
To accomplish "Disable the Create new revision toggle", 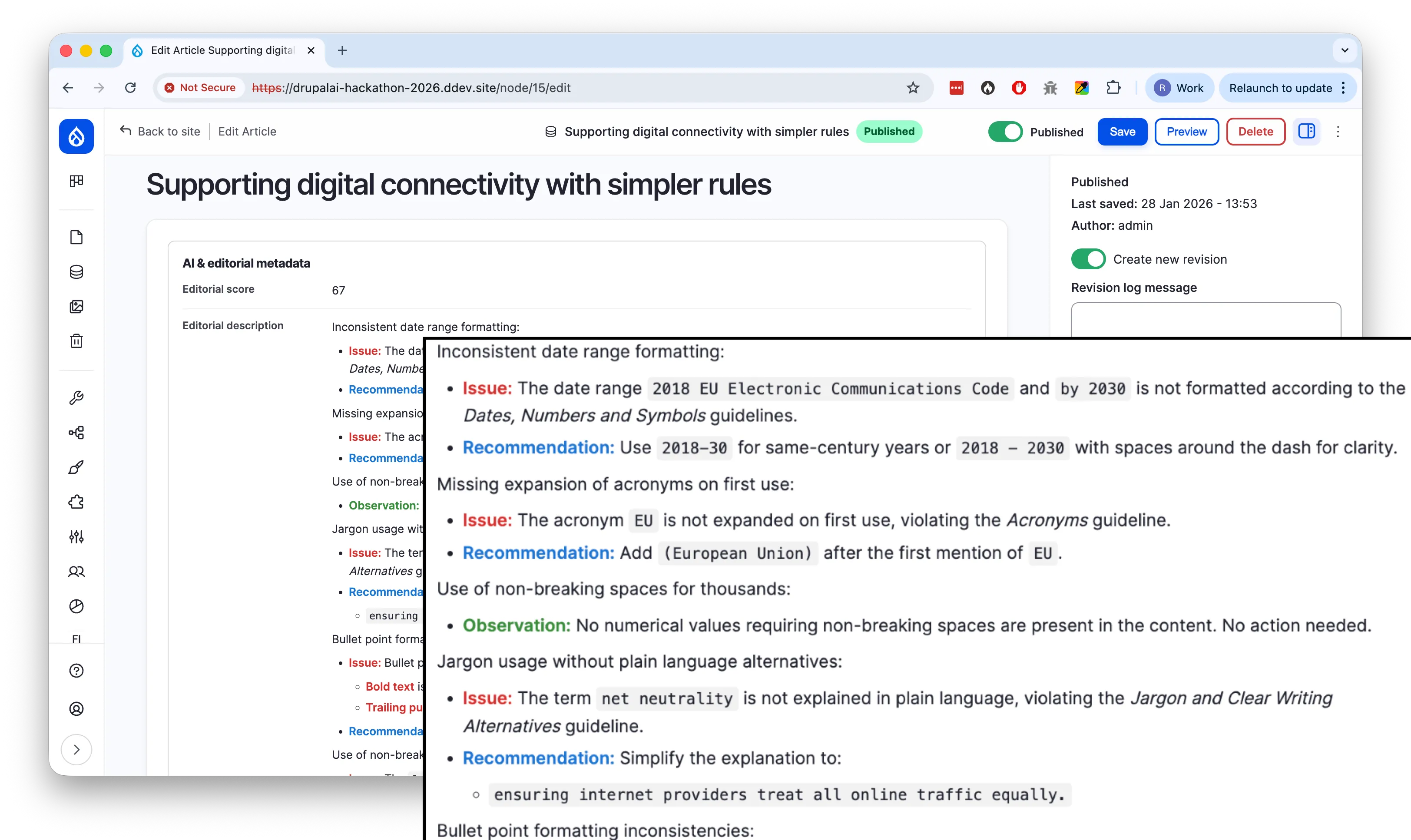I will (x=1087, y=259).
